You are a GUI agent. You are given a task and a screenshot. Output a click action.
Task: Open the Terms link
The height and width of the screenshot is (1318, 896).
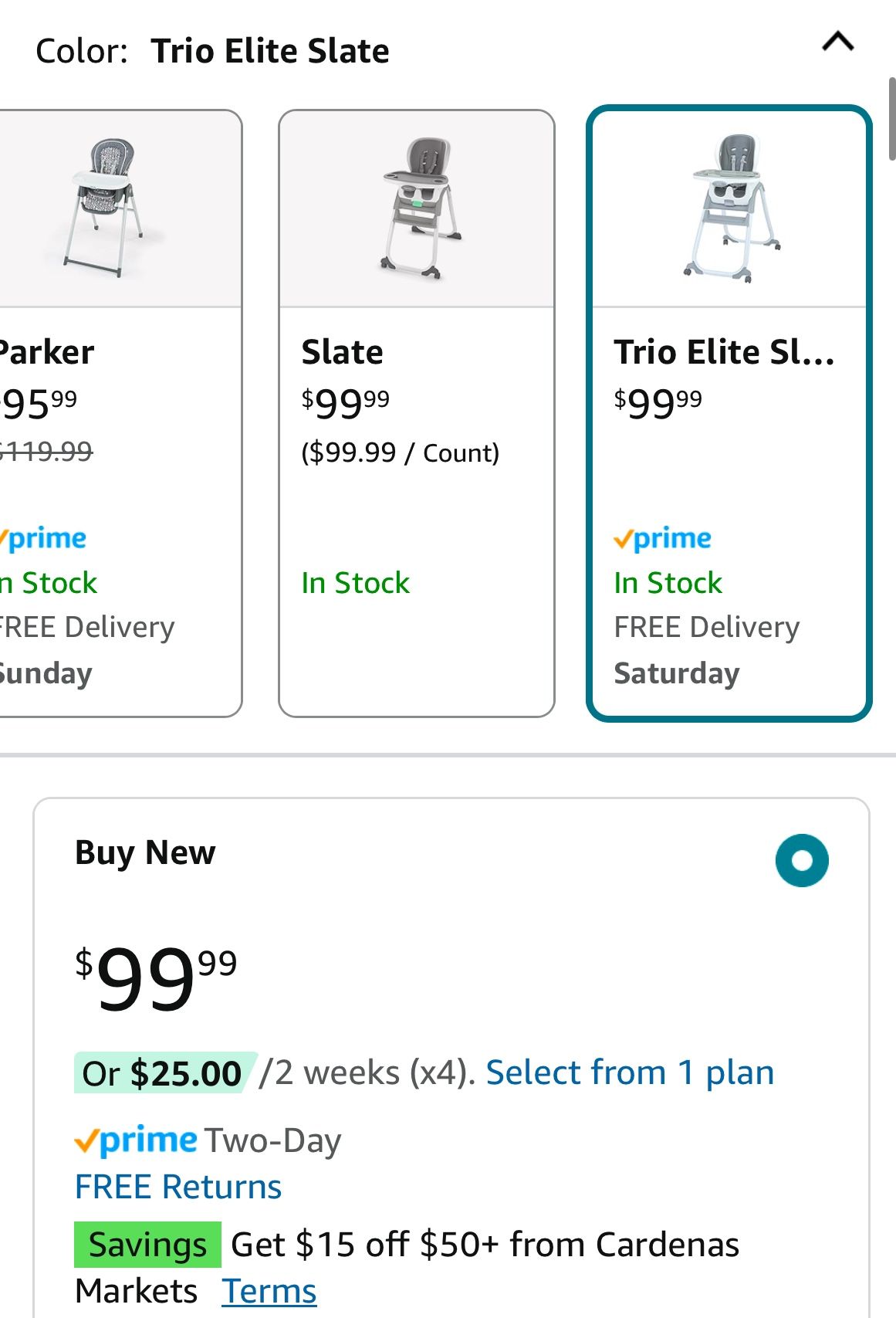click(269, 1291)
